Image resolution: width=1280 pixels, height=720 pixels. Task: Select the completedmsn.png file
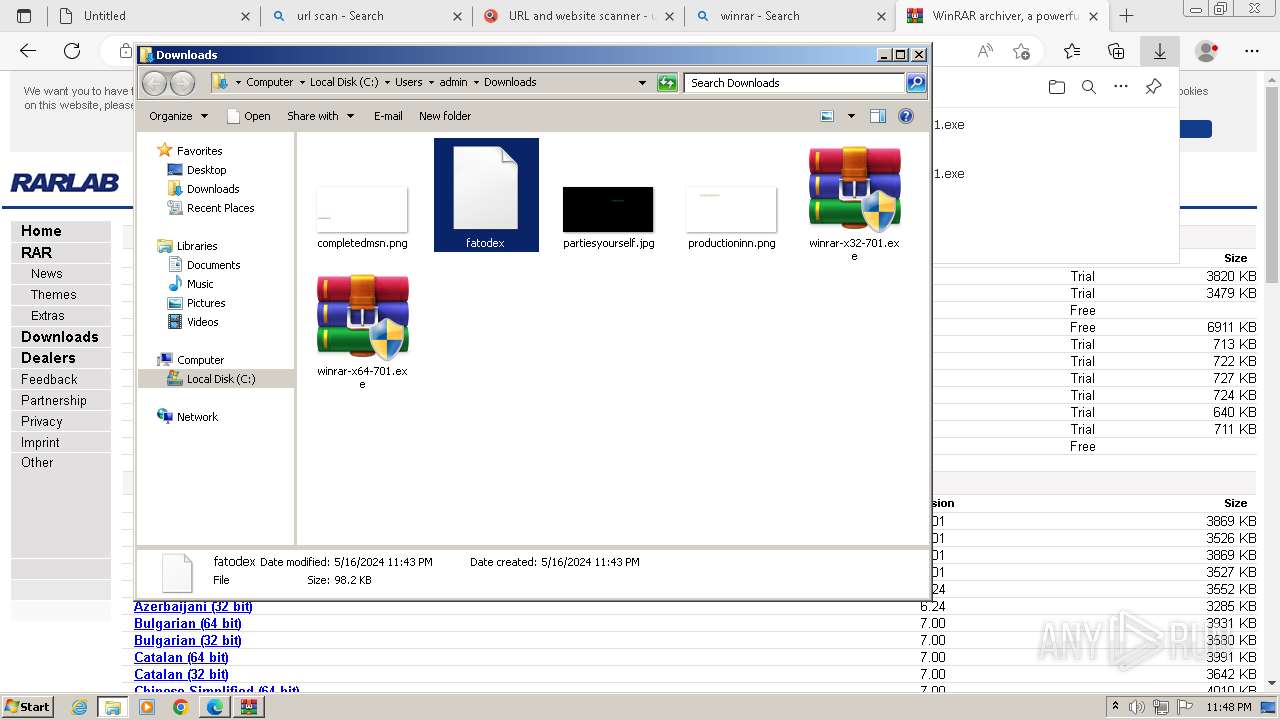[362, 217]
